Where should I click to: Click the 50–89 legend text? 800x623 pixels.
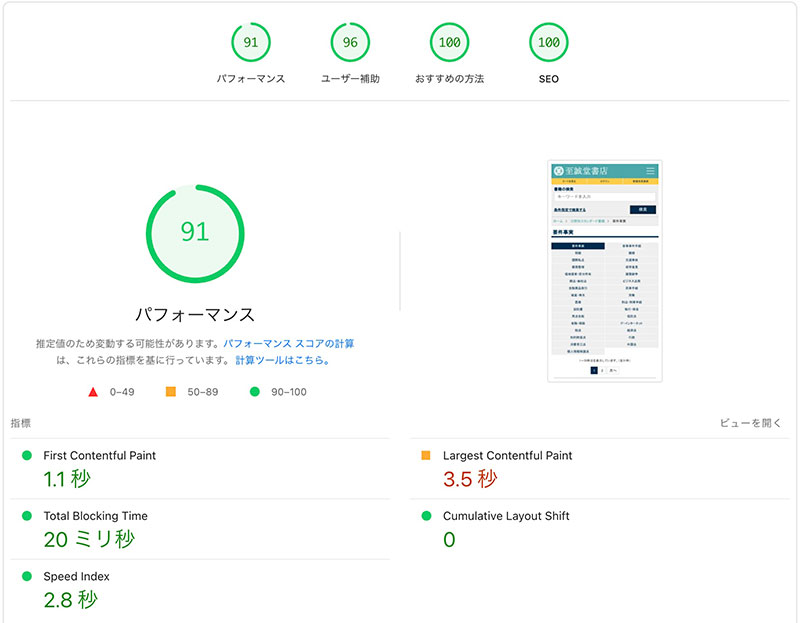203,392
